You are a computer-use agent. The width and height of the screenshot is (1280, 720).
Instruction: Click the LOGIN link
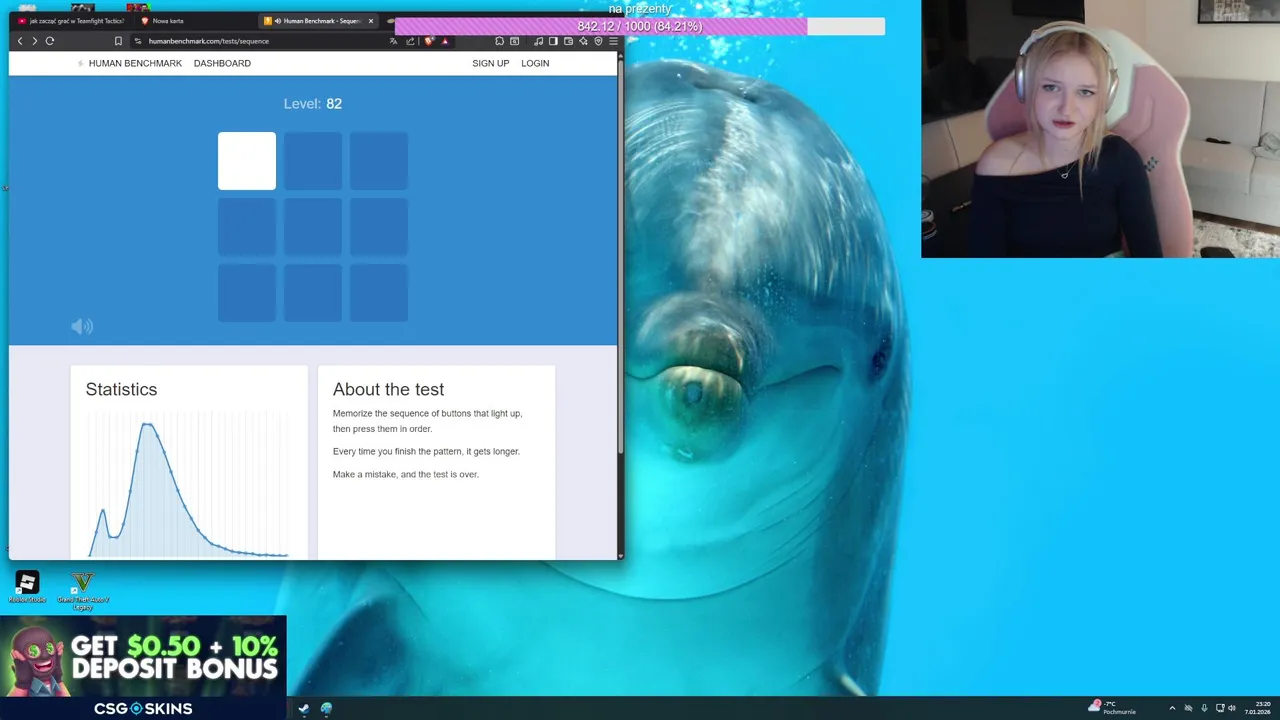pos(535,63)
